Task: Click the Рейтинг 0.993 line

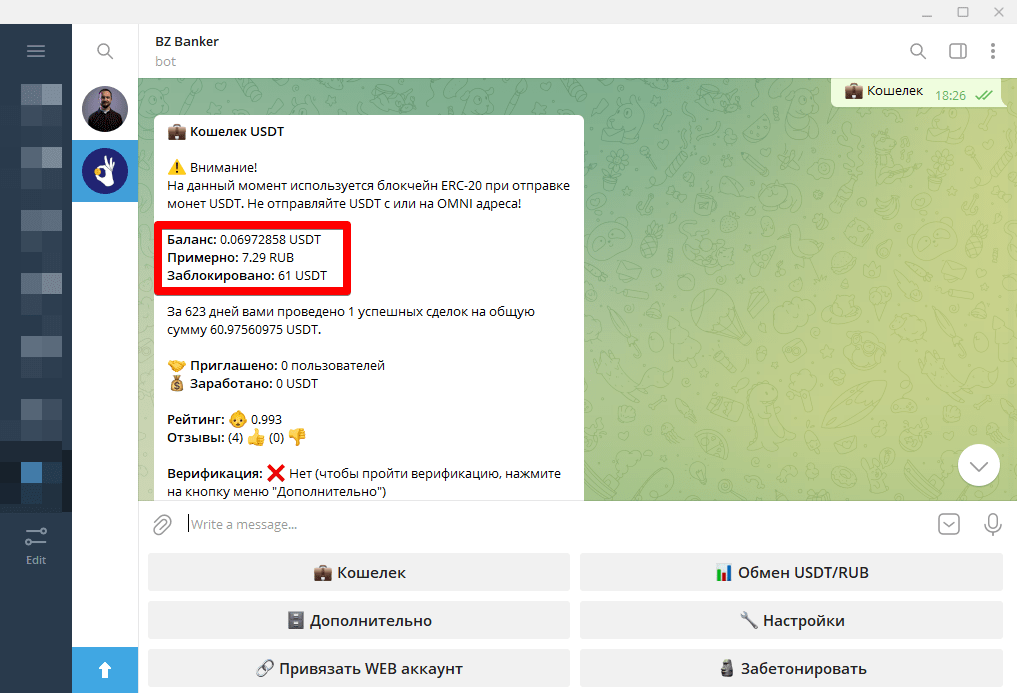Action: (x=224, y=419)
